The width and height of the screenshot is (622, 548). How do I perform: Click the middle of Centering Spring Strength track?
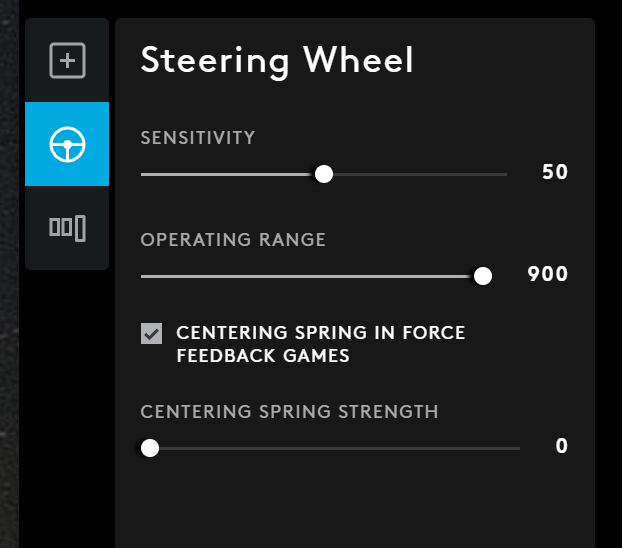point(335,448)
